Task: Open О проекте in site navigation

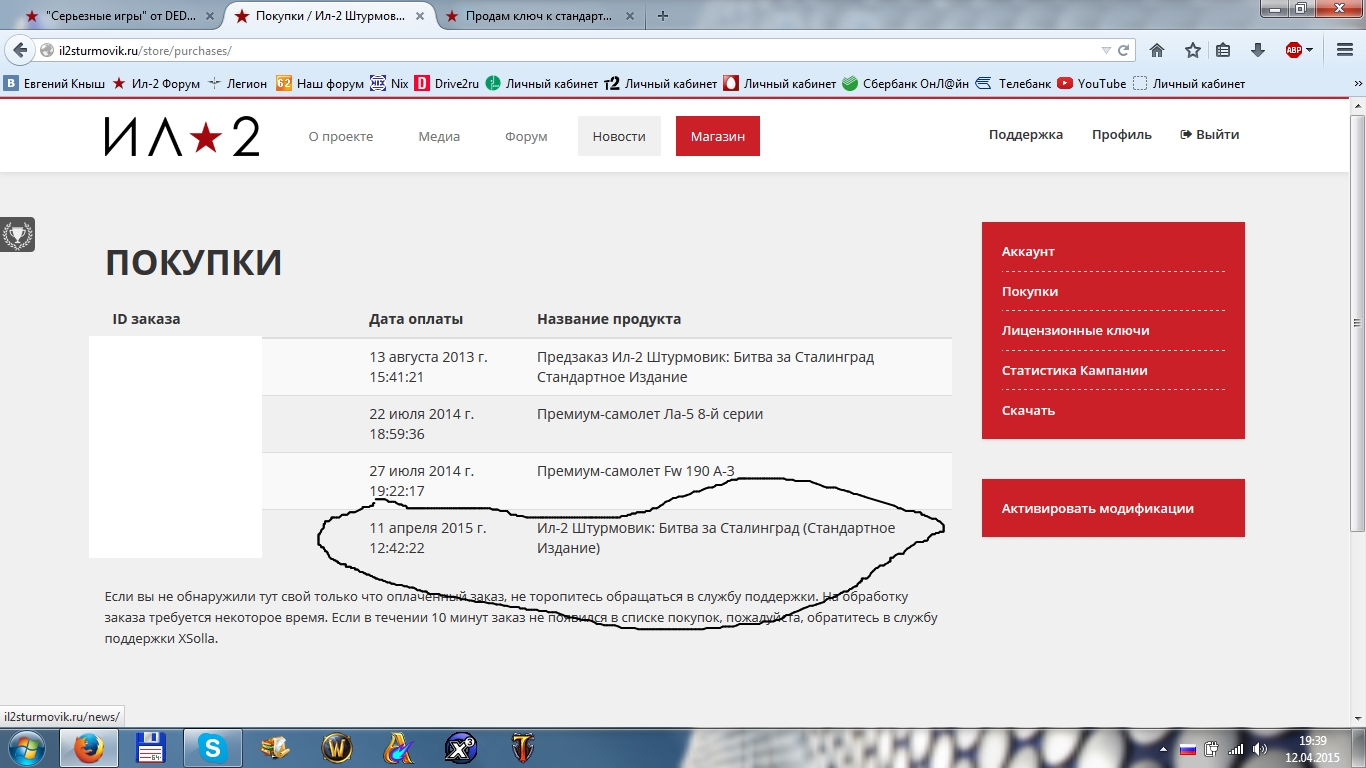Action: point(341,136)
